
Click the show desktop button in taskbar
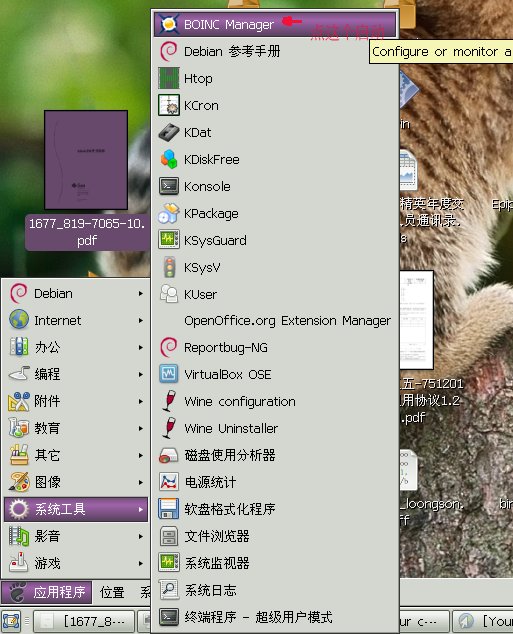[11, 621]
